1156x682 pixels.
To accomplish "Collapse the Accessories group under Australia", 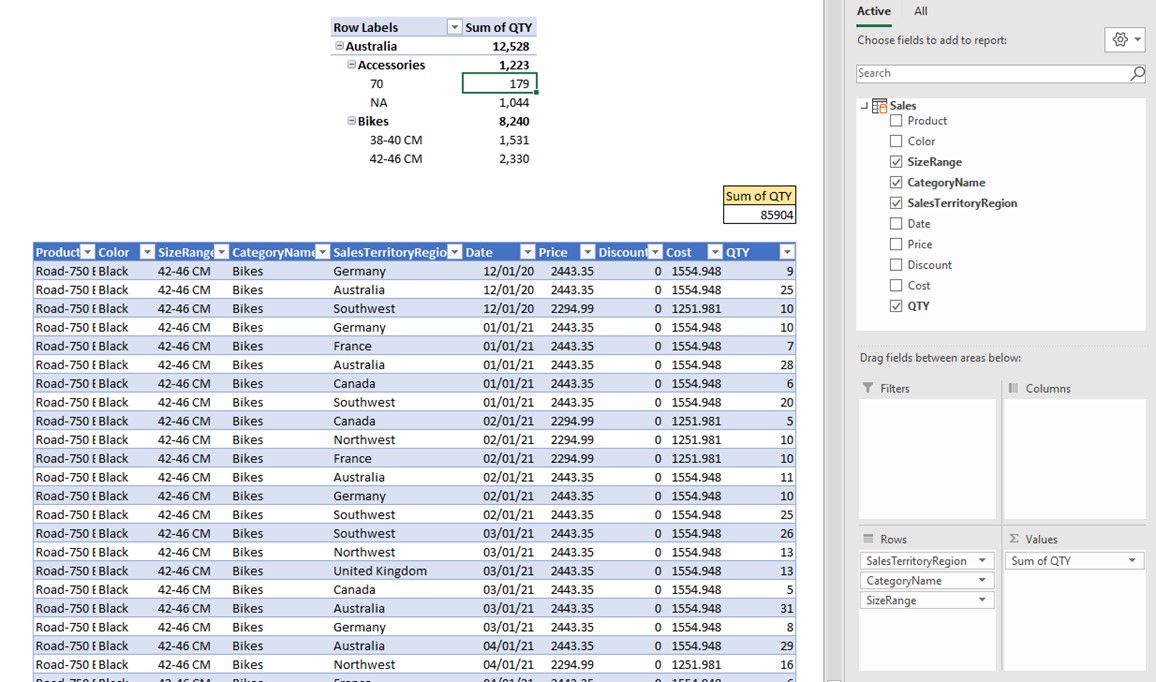I will click(x=352, y=65).
